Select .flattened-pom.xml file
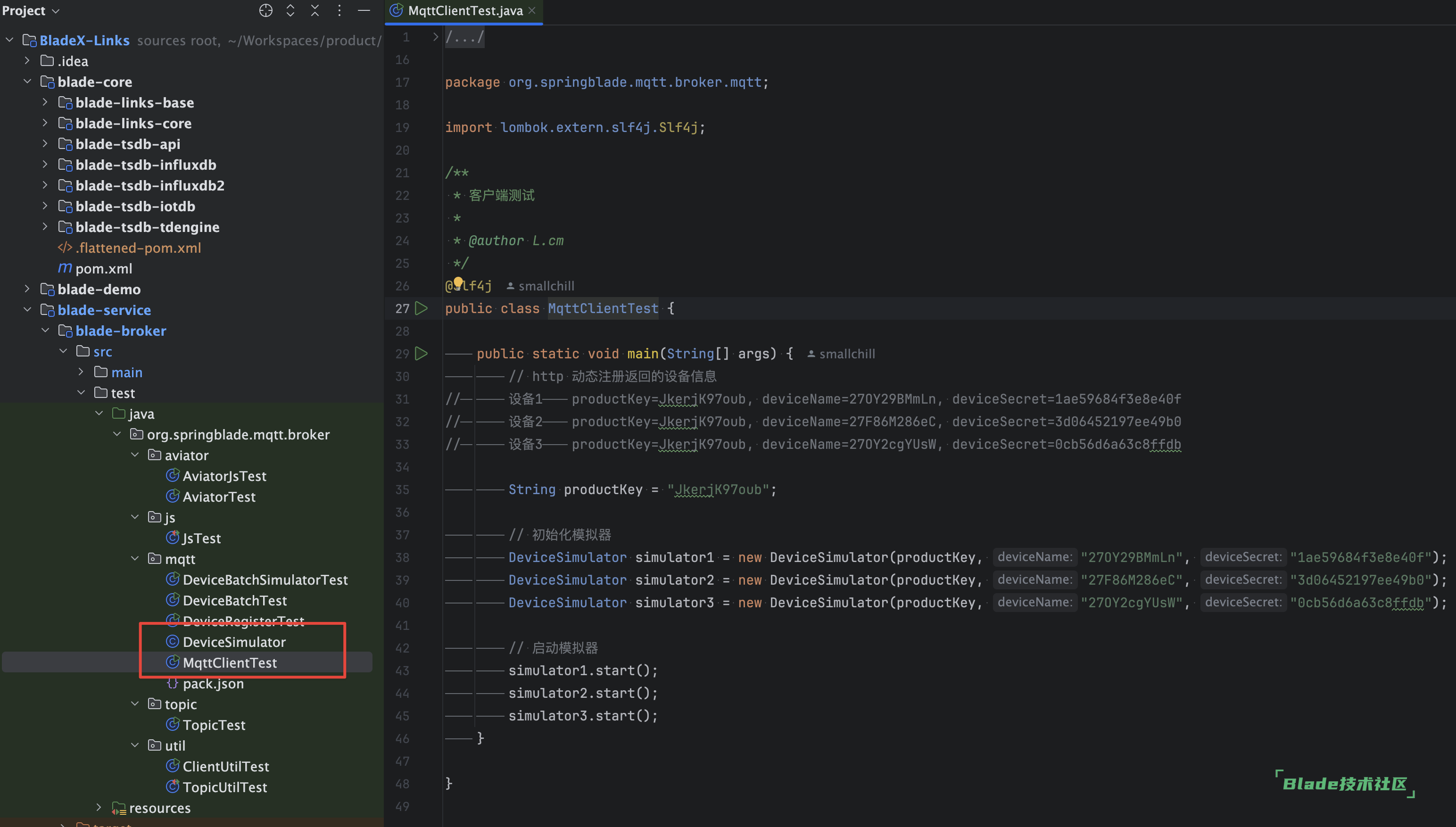The height and width of the screenshot is (827, 1456). coord(130,248)
